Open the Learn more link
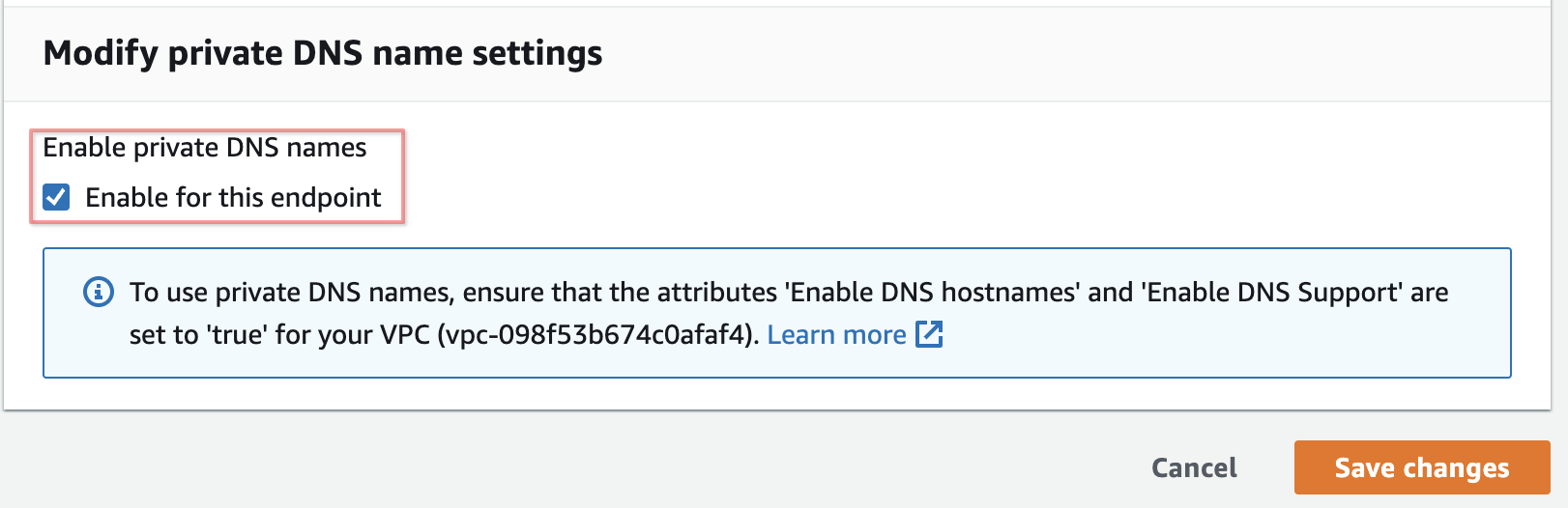1568x508 pixels. (x=836, y=335)
